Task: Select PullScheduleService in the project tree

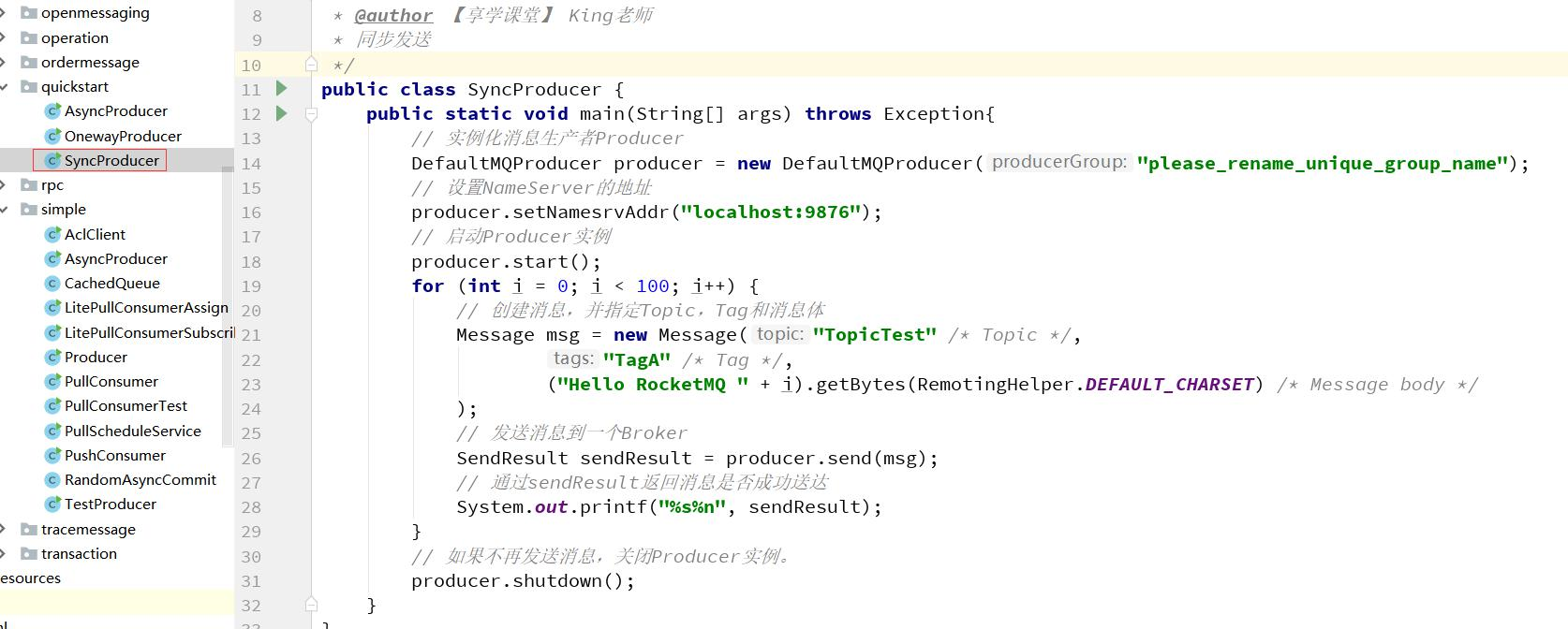Action: click(x=132, y=432)
